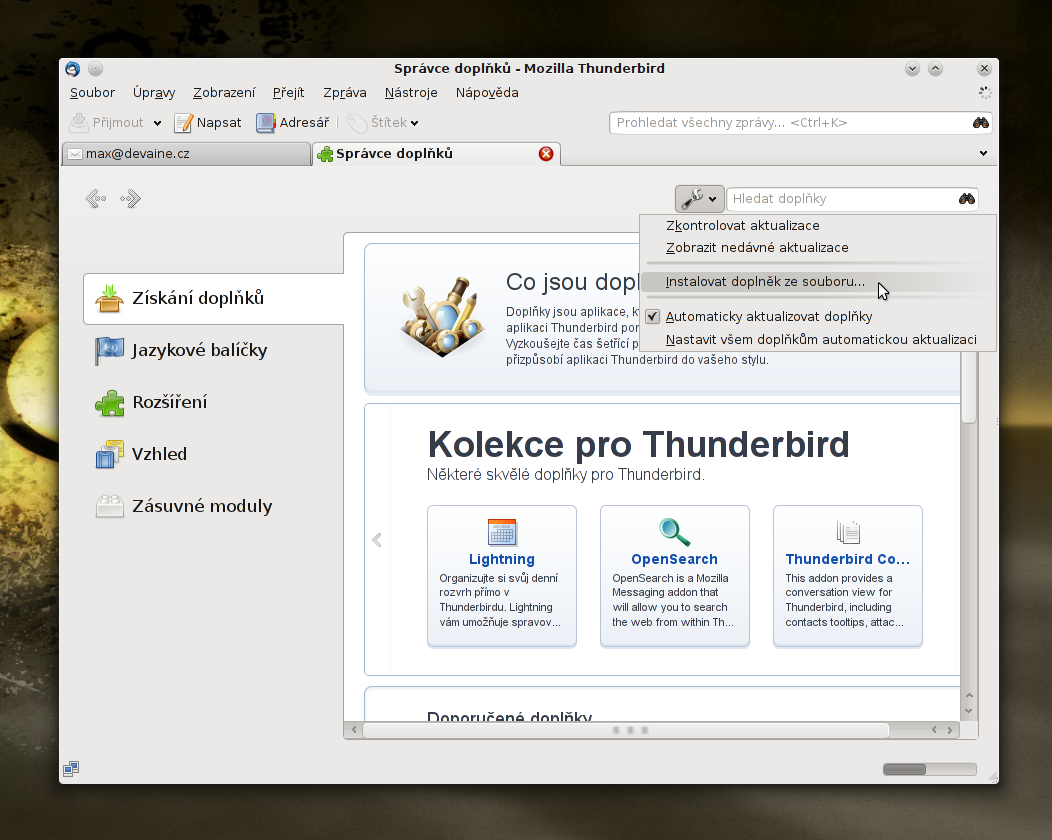This screenshot has width=1052, height=840.
Task: Click binoculars icon in global message search
Action: pyautogui.click(x=981, y=123)
